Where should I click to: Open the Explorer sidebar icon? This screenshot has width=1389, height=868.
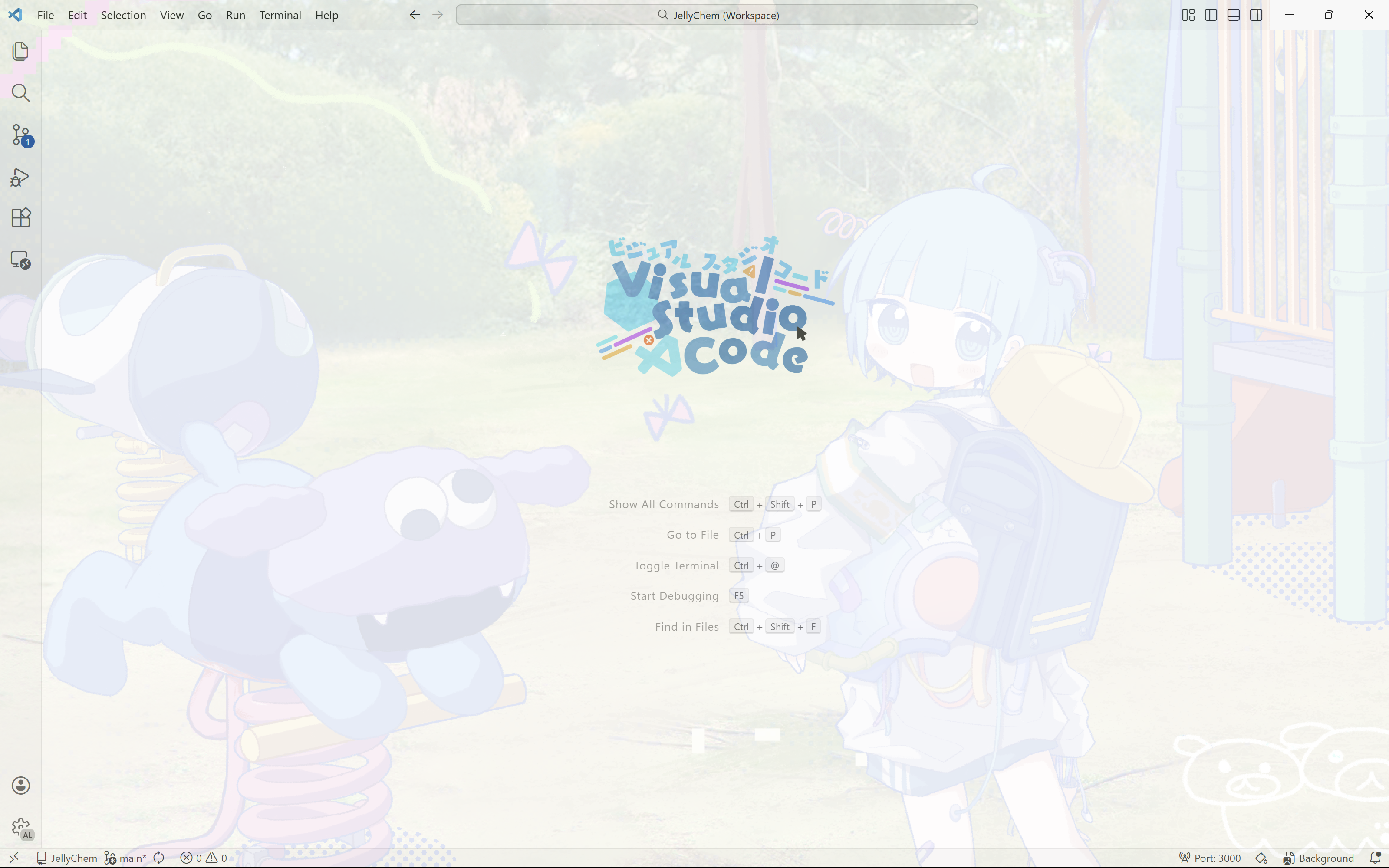(x=21, y=50)
